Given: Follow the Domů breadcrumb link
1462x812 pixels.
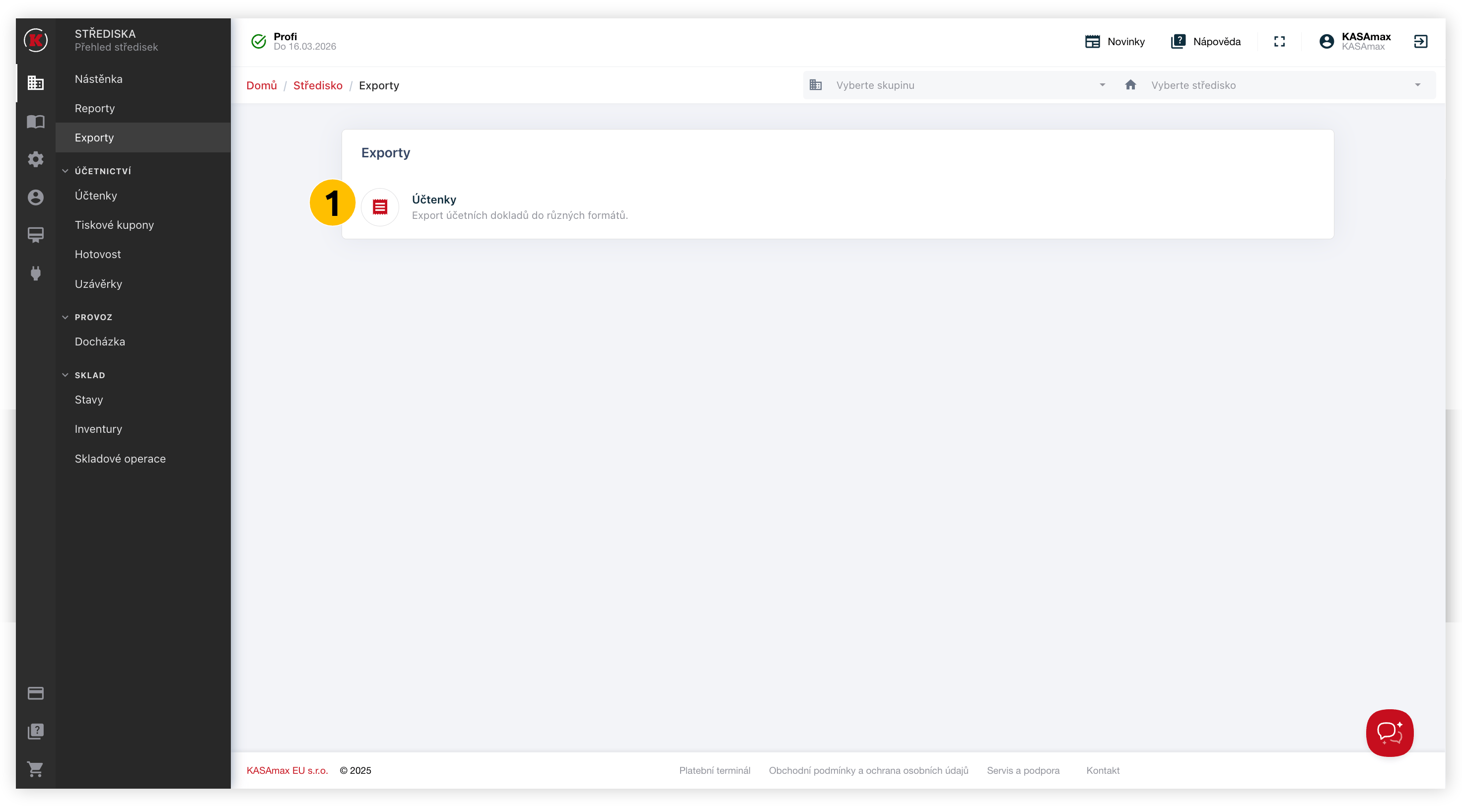Looking at the screenshot, I should tap(261, 85).
